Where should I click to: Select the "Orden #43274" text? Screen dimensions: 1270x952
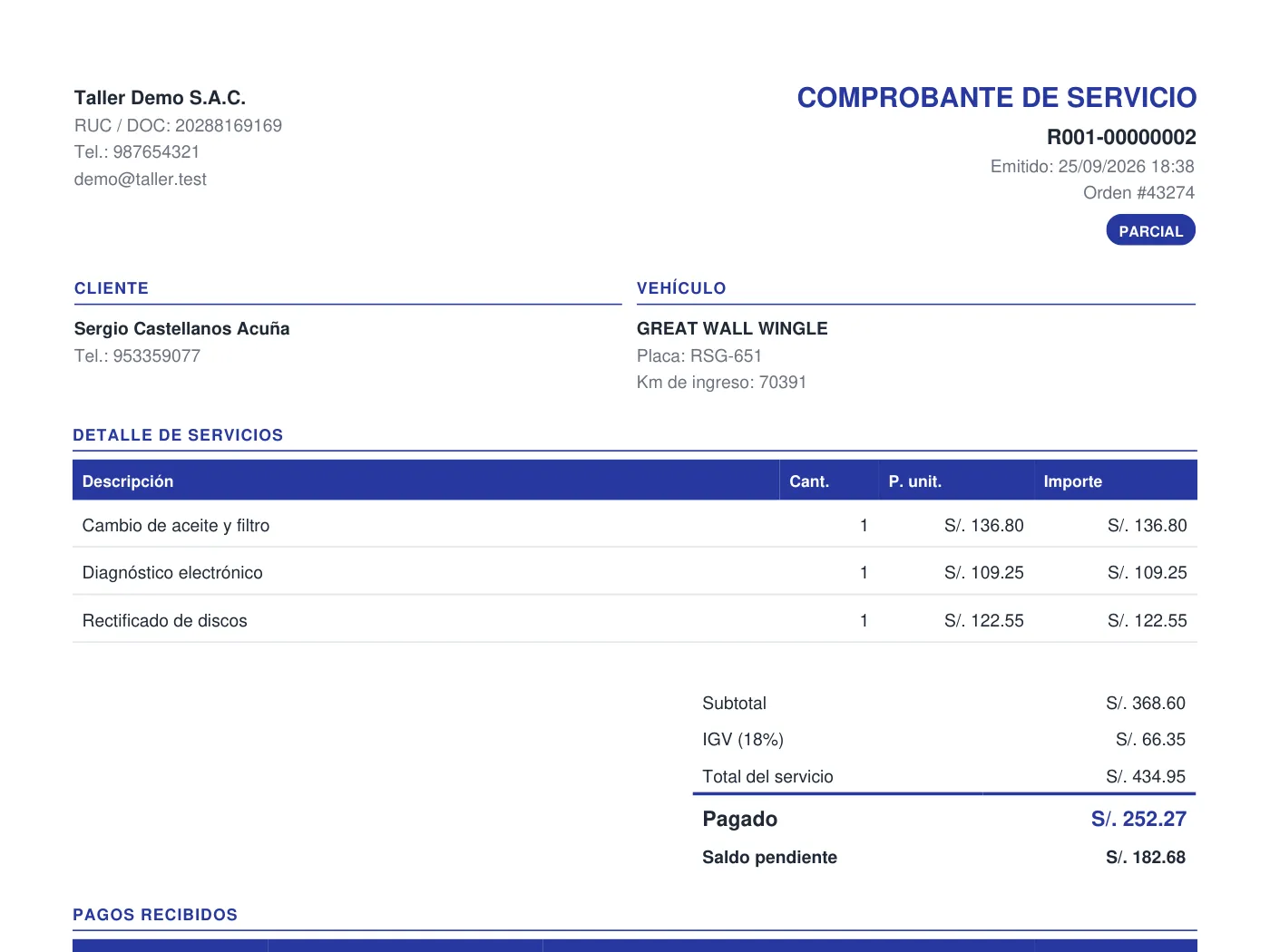[1138, 192]
